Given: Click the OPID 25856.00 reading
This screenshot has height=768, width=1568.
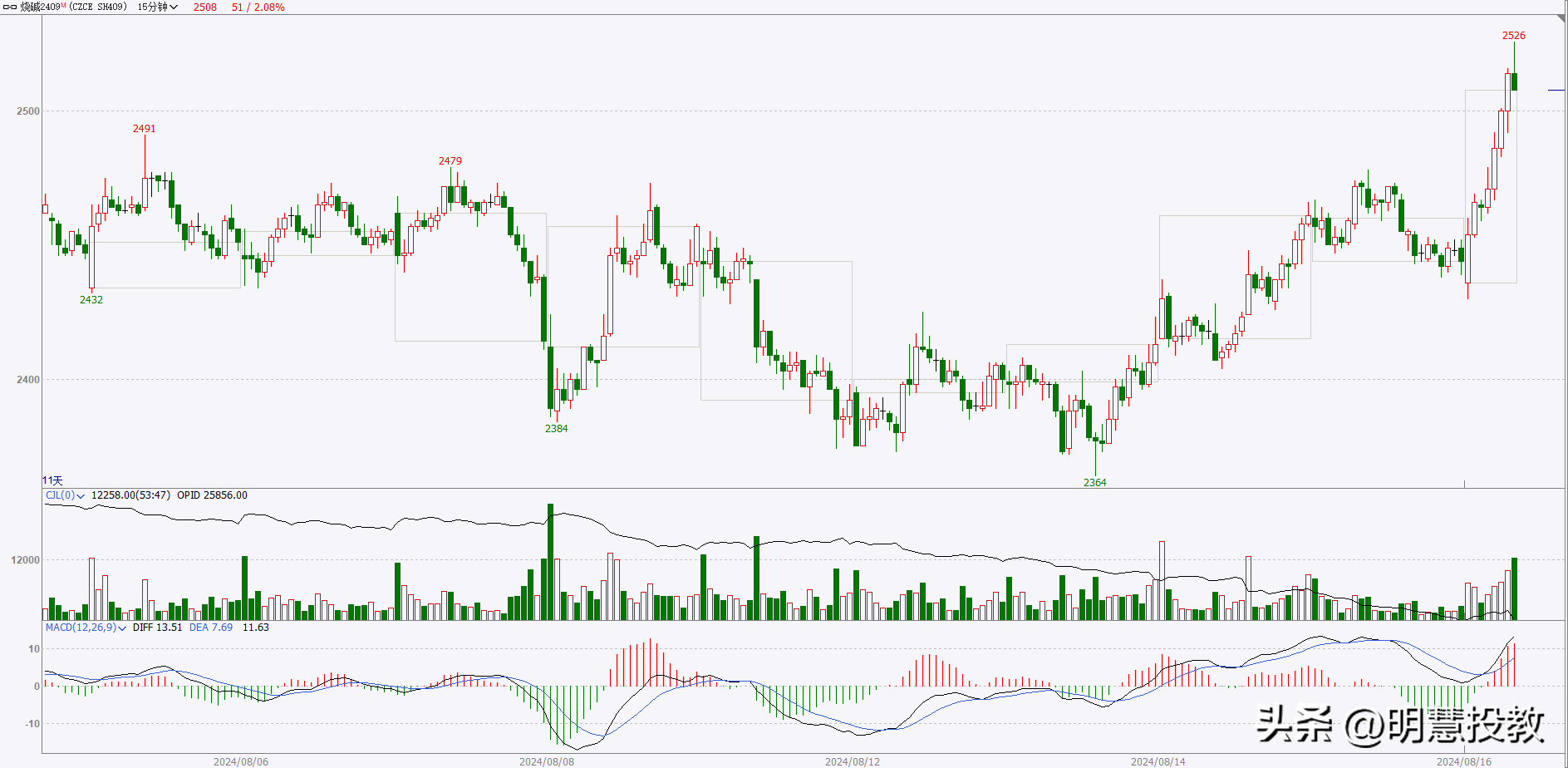Looking at the screenshot, I should pos(212,495).
